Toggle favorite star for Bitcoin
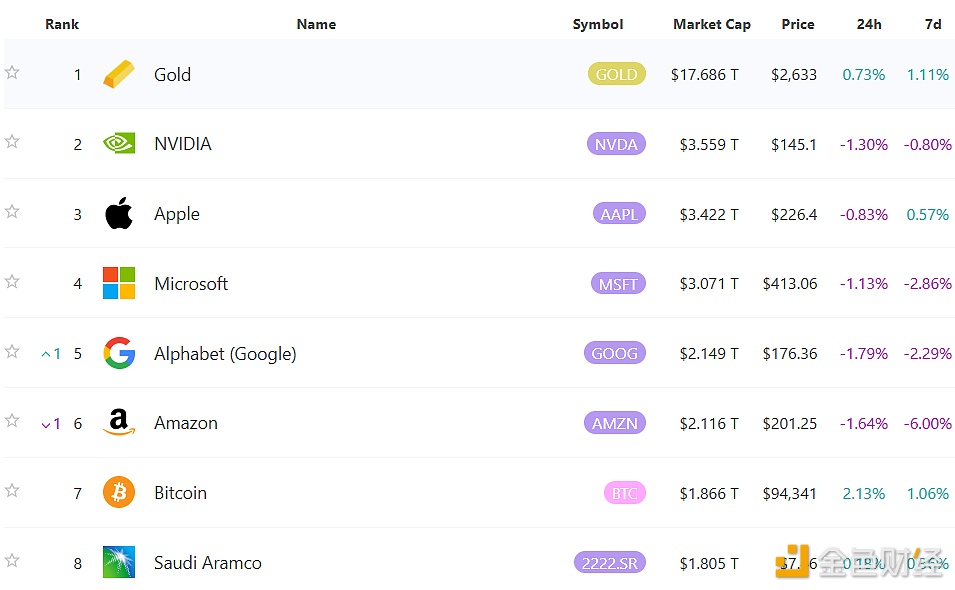This screenshot has height=590, width=955. coord(12,491)
